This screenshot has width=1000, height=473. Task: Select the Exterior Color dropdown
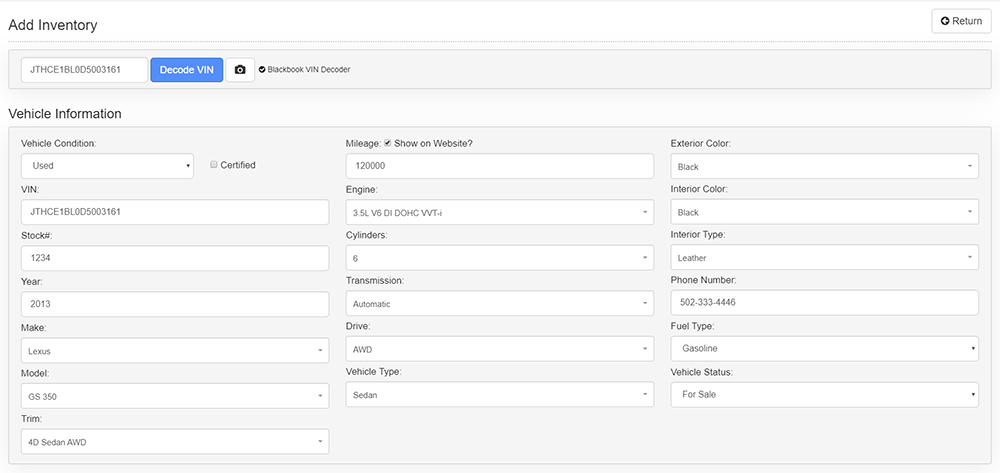tap(824, 166)
